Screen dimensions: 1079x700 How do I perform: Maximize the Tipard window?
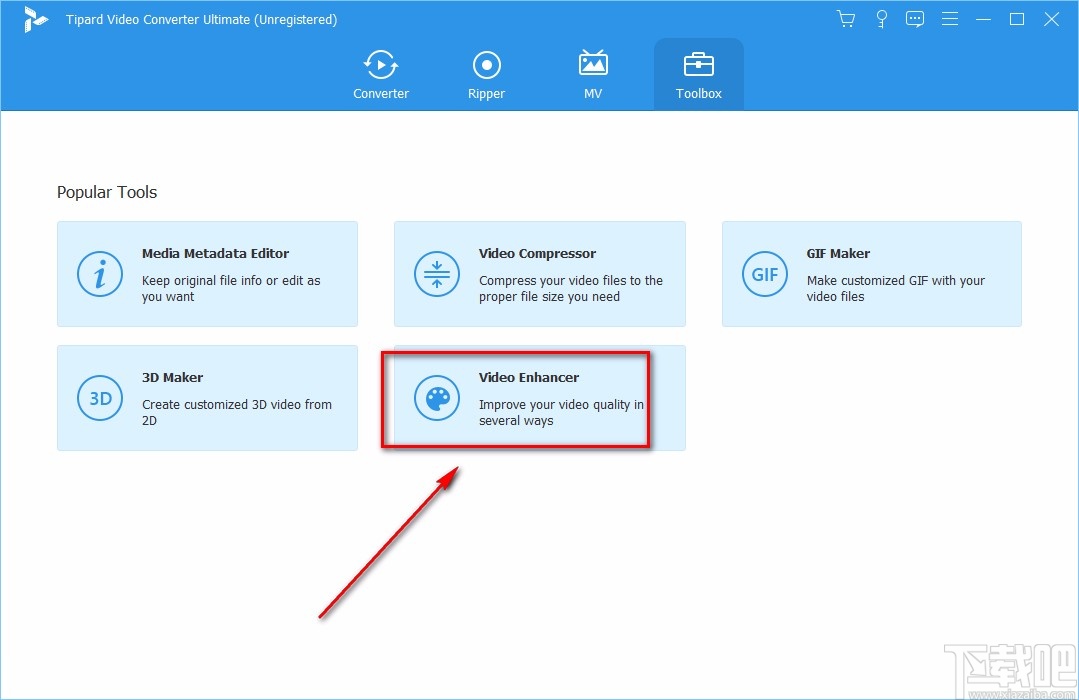pyautogui.click(x=1017, y=19)
